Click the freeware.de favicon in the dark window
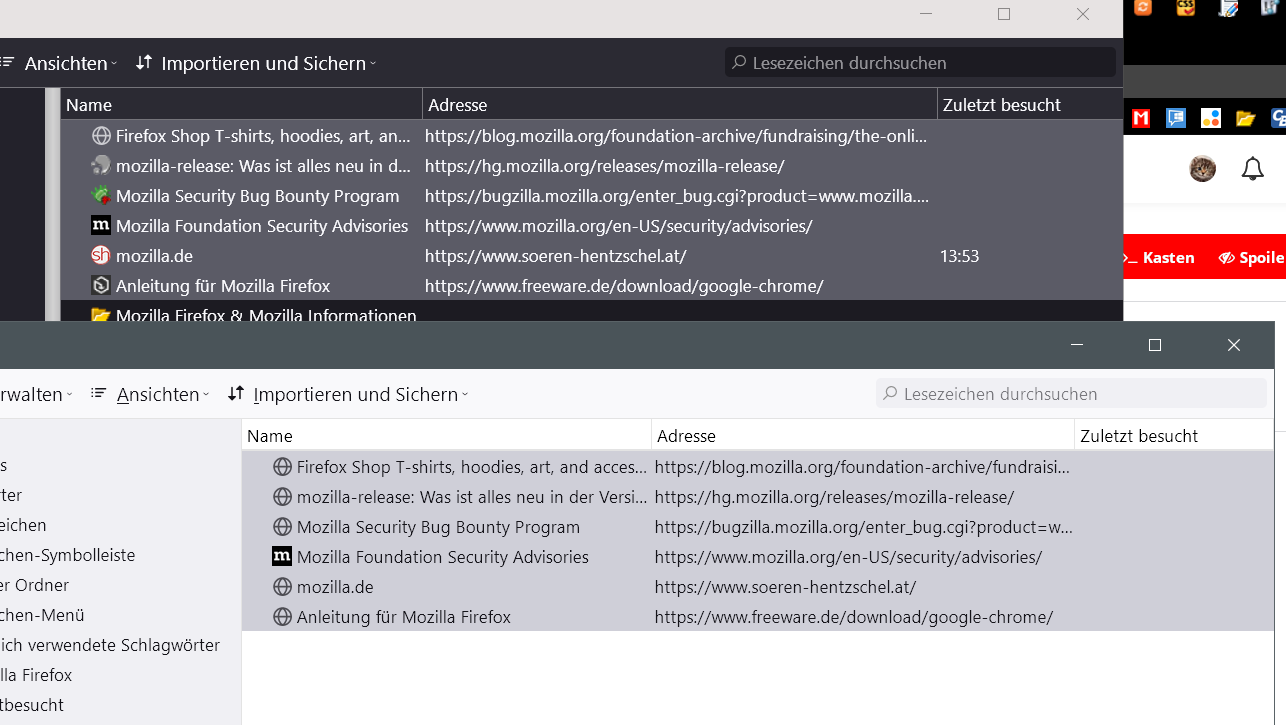1286x725 pixels. 100,286
